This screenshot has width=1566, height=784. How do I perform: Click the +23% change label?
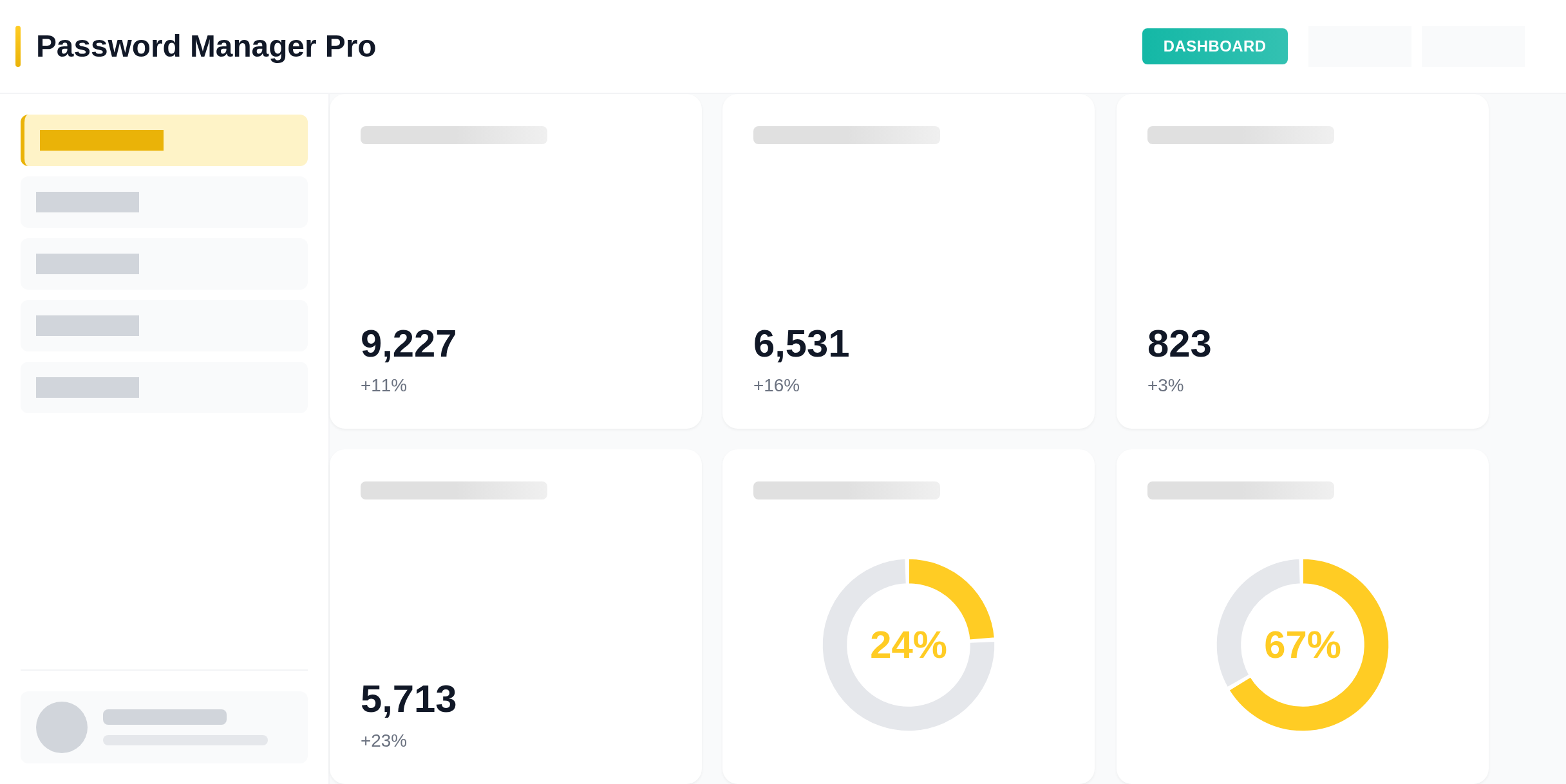point(384,741)
